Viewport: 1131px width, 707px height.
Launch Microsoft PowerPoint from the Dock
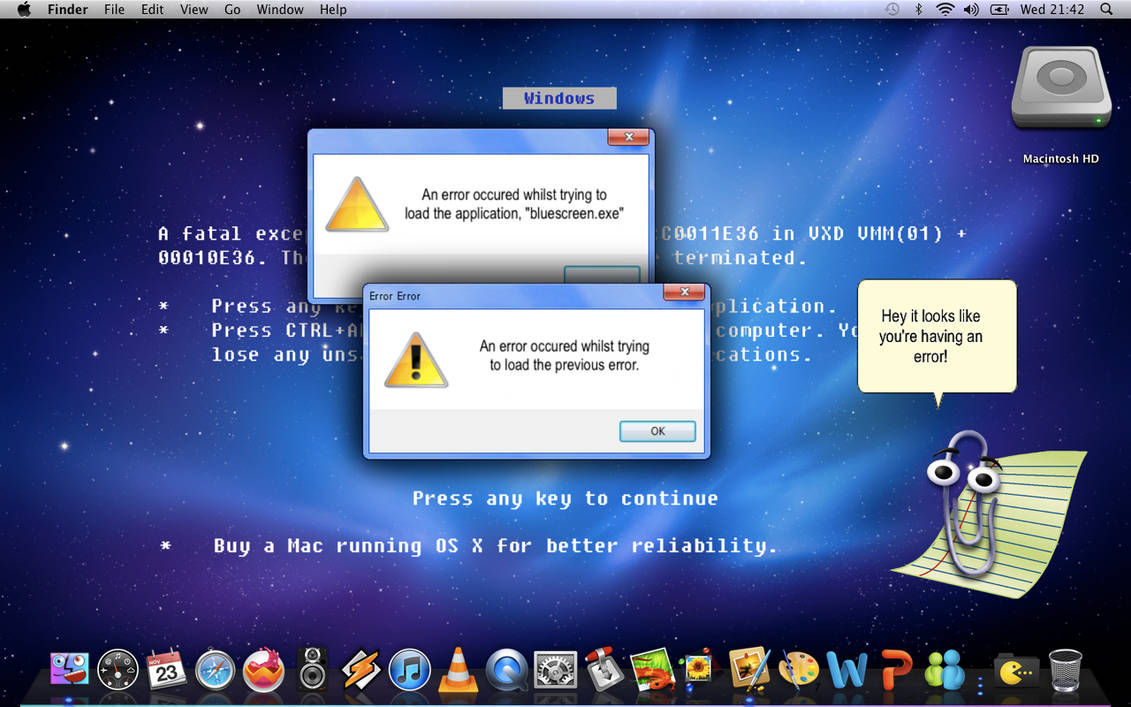(896, 669)
